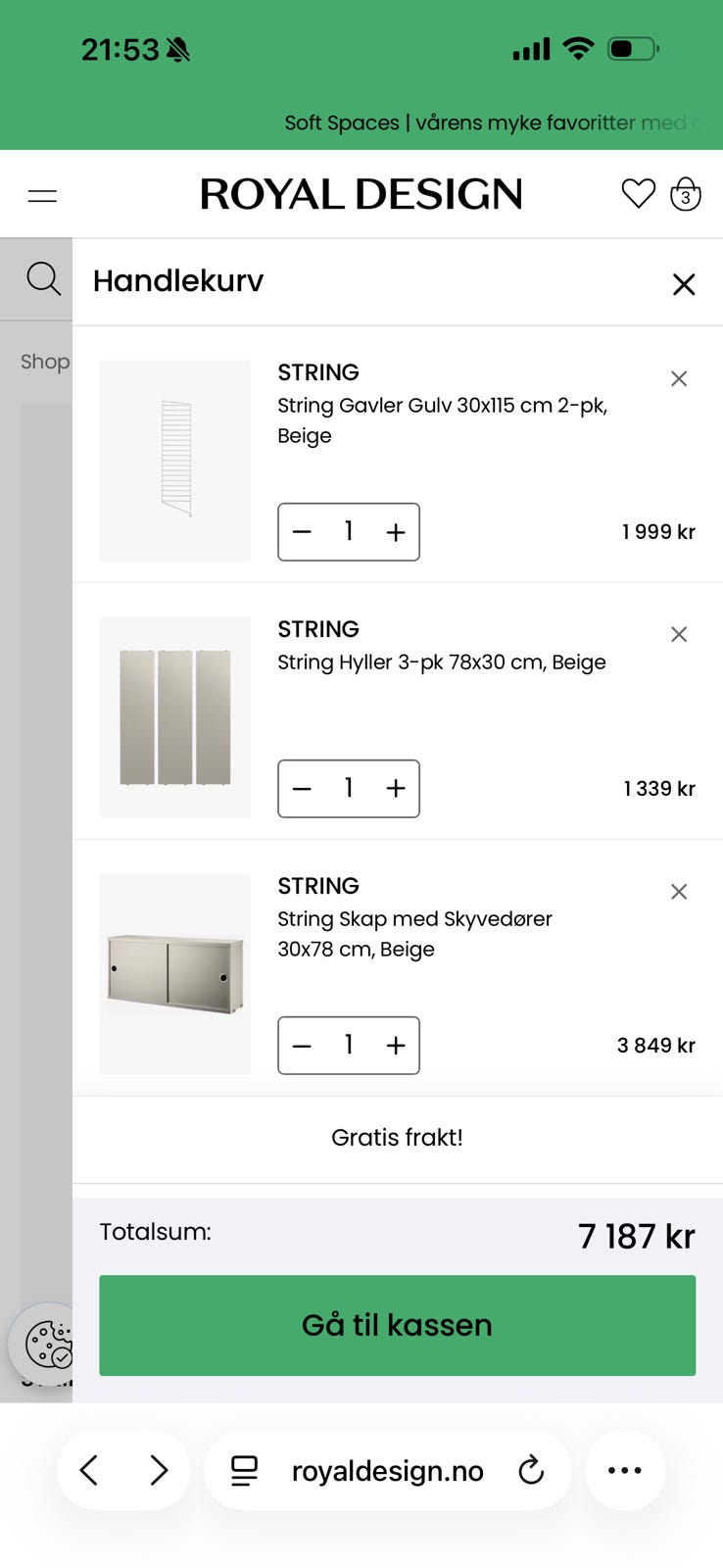Screen dimensions: 723x1568
Task: Decrease quantity of String Gavler Gulv
Action: 302,532
